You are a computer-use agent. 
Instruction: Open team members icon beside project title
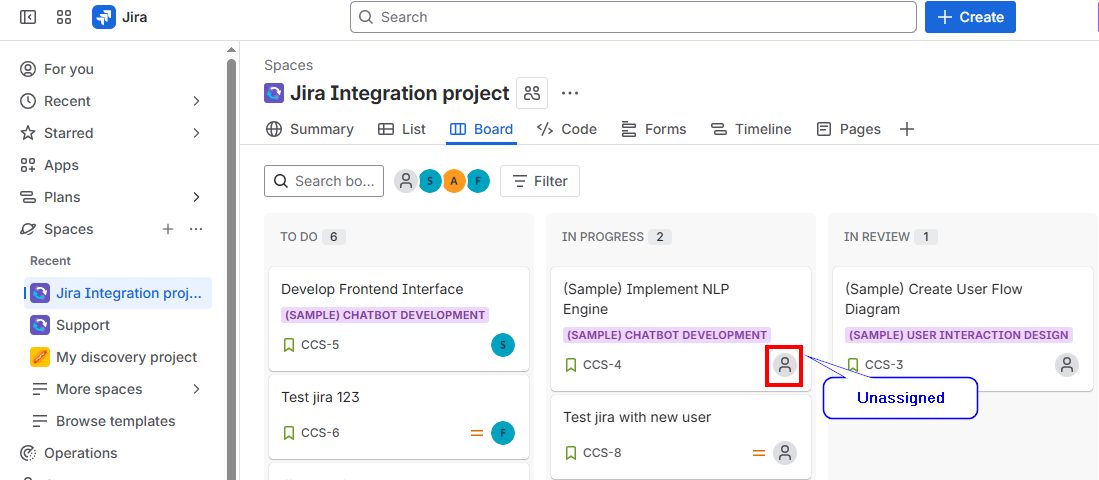[532, 93]
